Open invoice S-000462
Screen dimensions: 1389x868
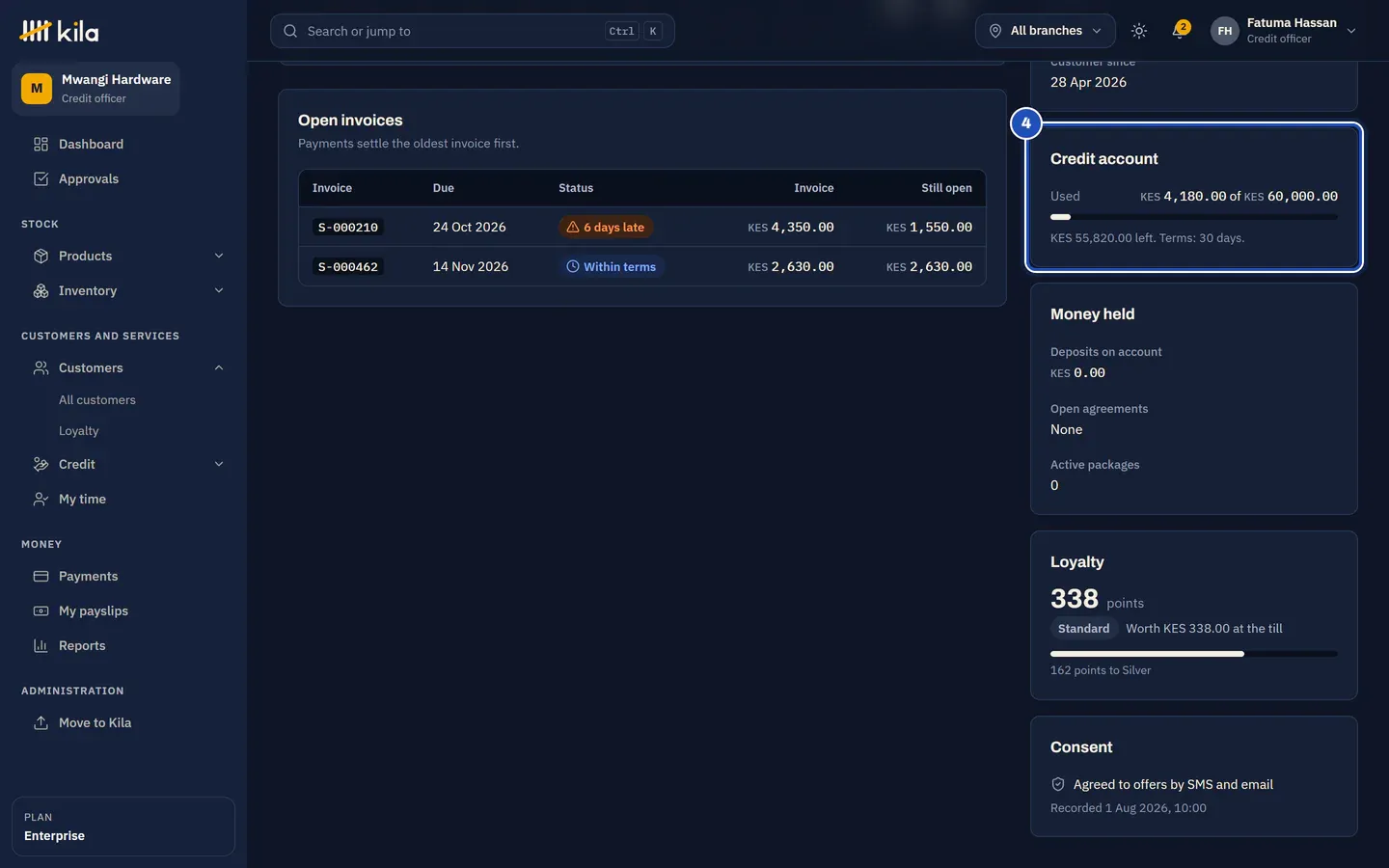[348, 267]
